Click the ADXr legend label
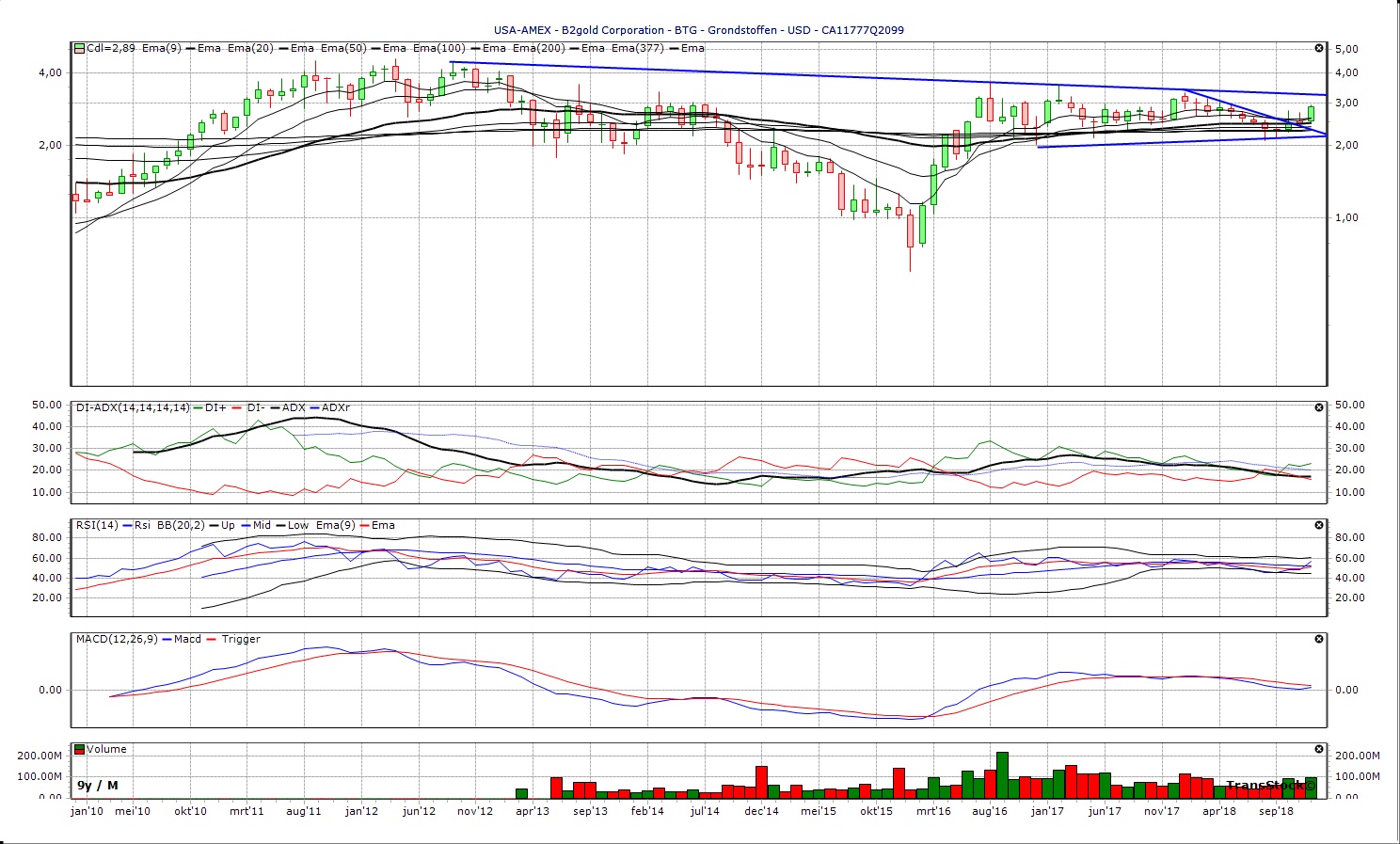Screen dimensions: 1400x844 (335, 407)
